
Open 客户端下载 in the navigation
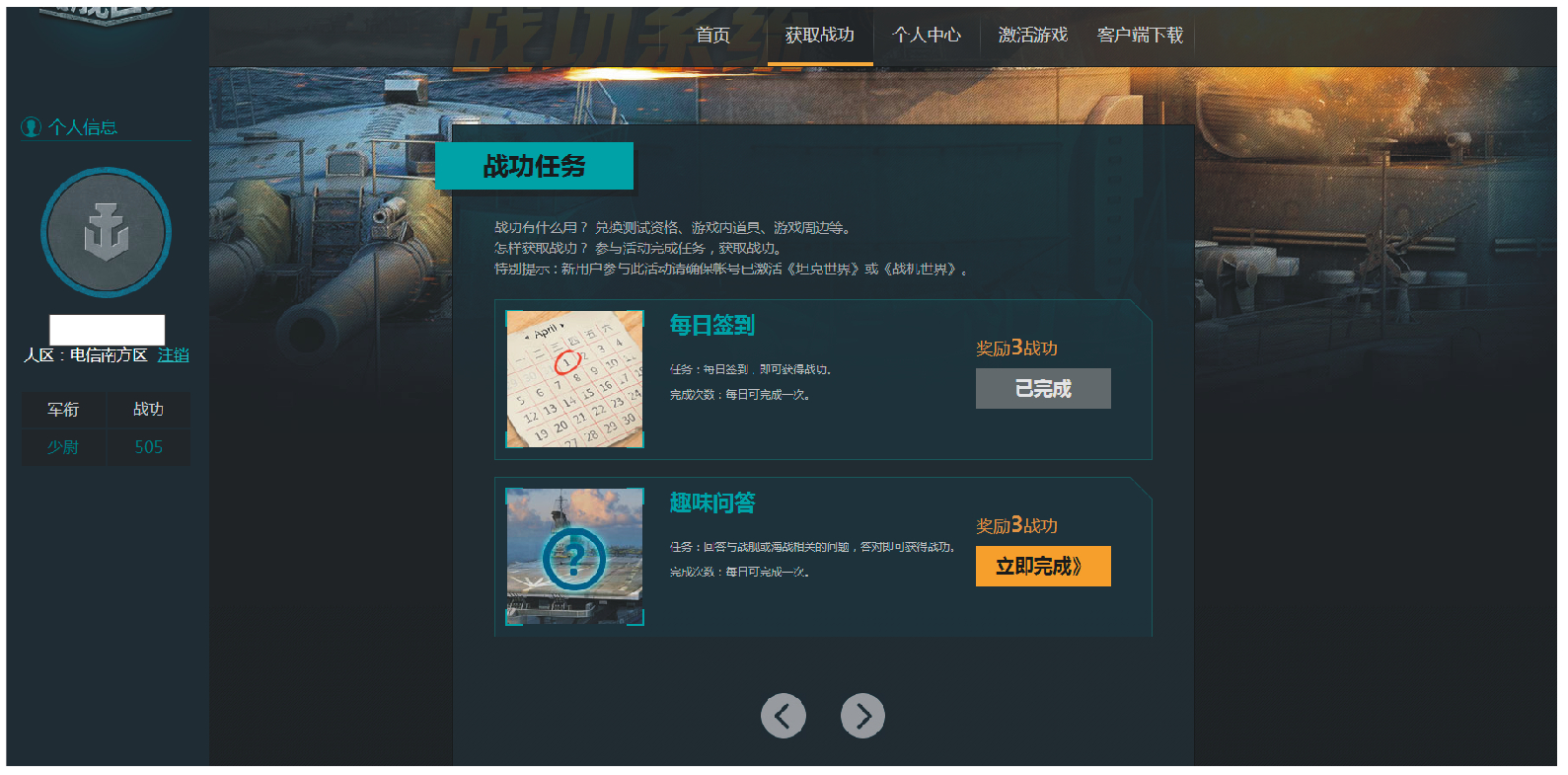point(1140,36)
